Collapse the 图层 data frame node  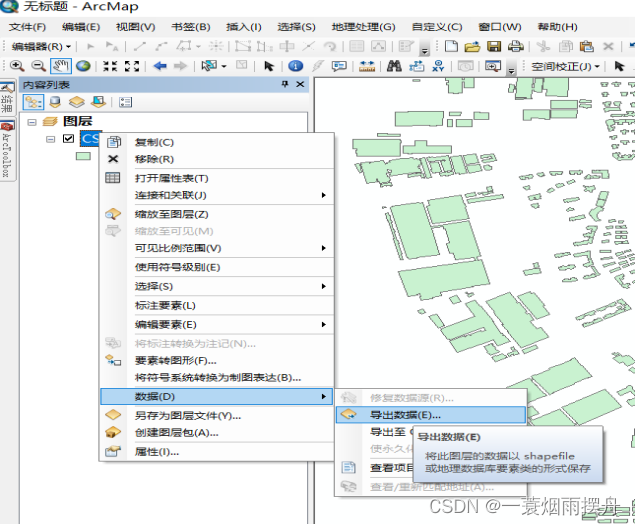[x=32, y=122]
